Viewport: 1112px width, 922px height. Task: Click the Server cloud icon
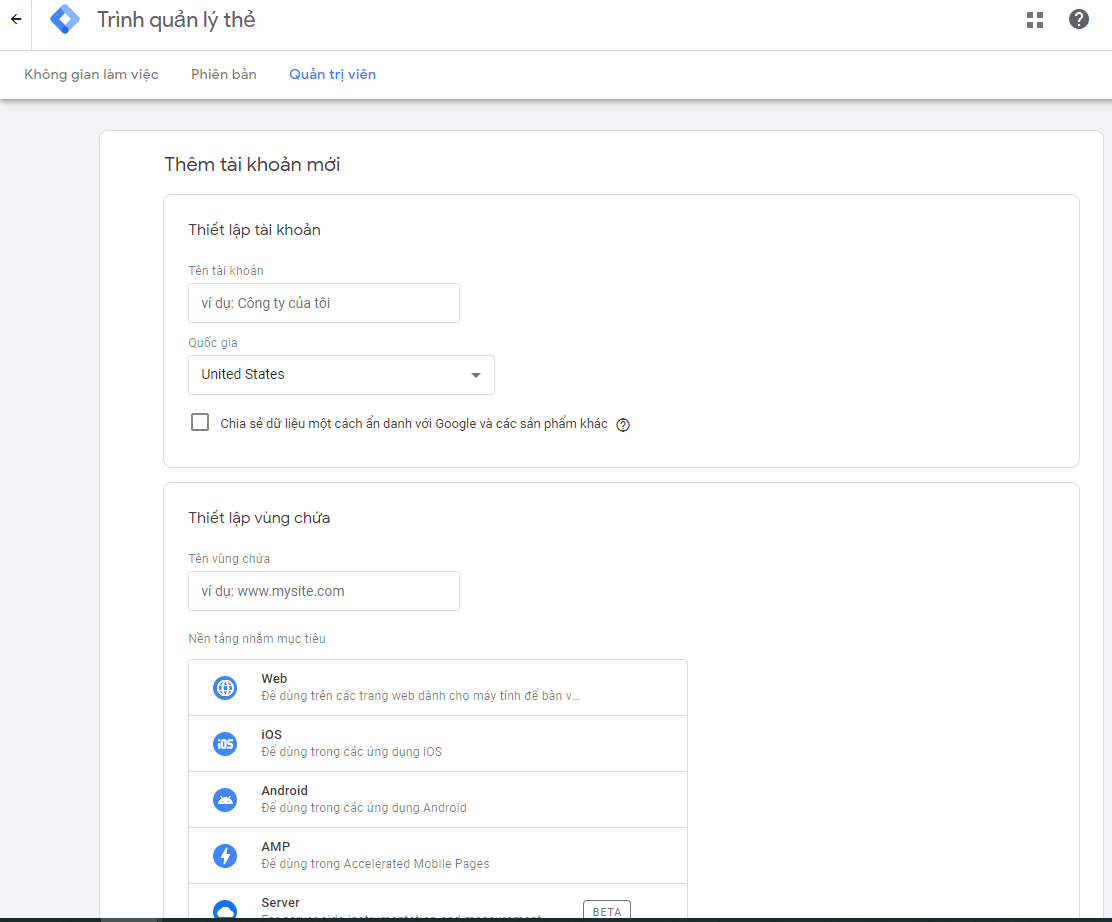click(x=225, y=910)
